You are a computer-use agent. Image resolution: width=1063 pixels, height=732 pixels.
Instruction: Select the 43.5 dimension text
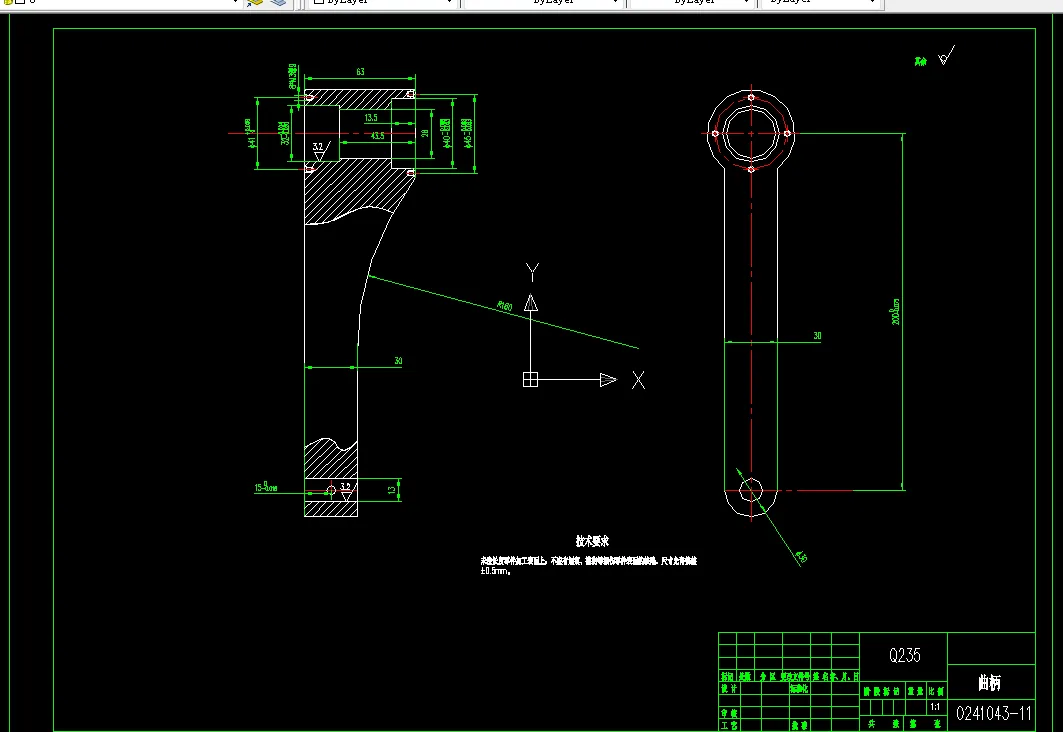click(378, 136)
